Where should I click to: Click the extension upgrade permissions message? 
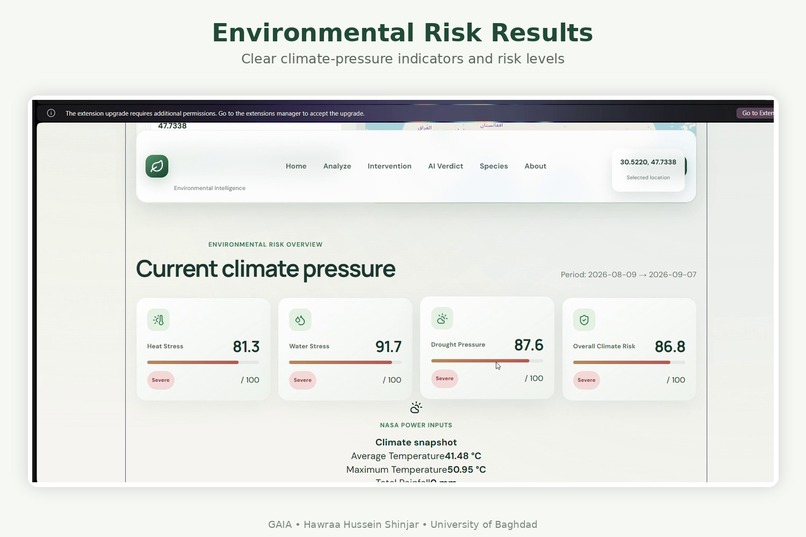tap(215, 114)
